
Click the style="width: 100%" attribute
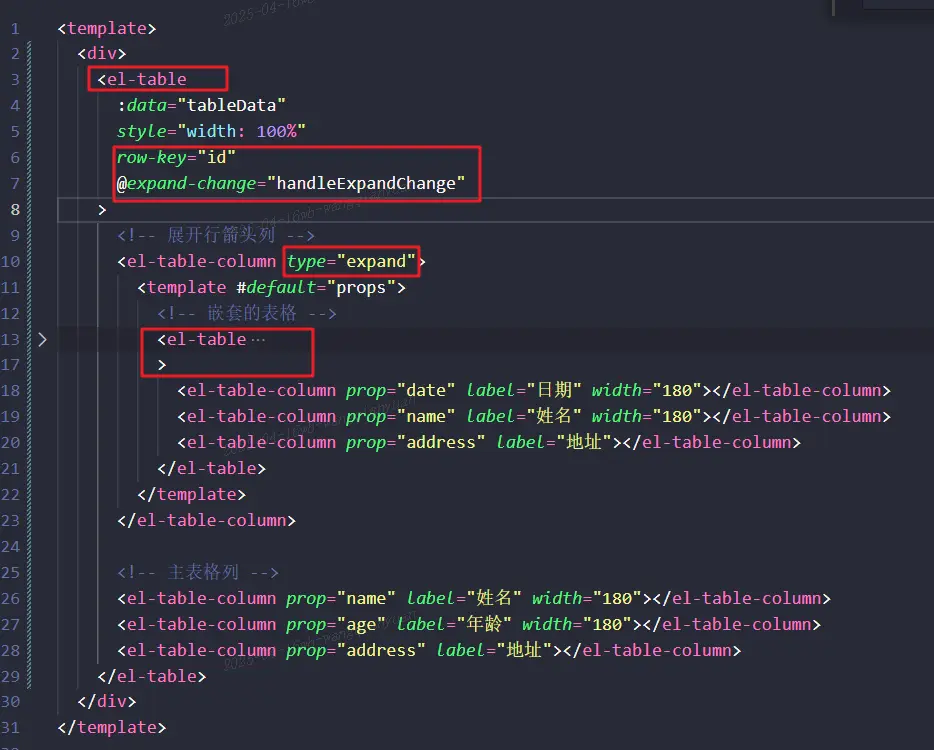[x=211, y=131]
